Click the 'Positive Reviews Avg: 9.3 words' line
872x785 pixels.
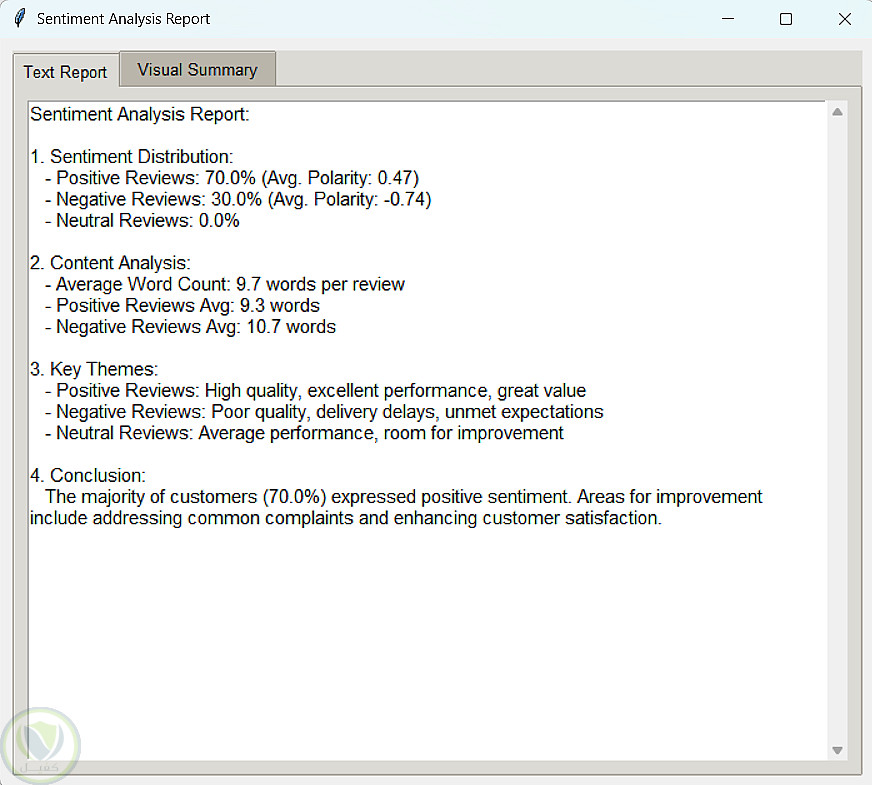[182, 305]
